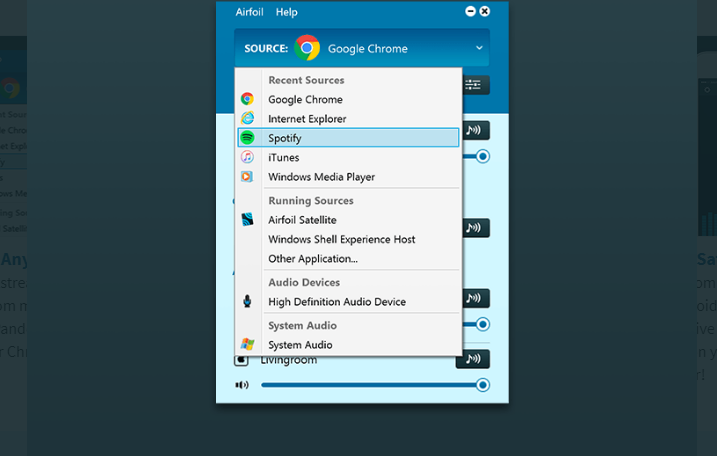Image resolution: width=717 pixels, height=456 pixels.
Task: Click the Airfoil Satellite icon
Action: [247, 220]
